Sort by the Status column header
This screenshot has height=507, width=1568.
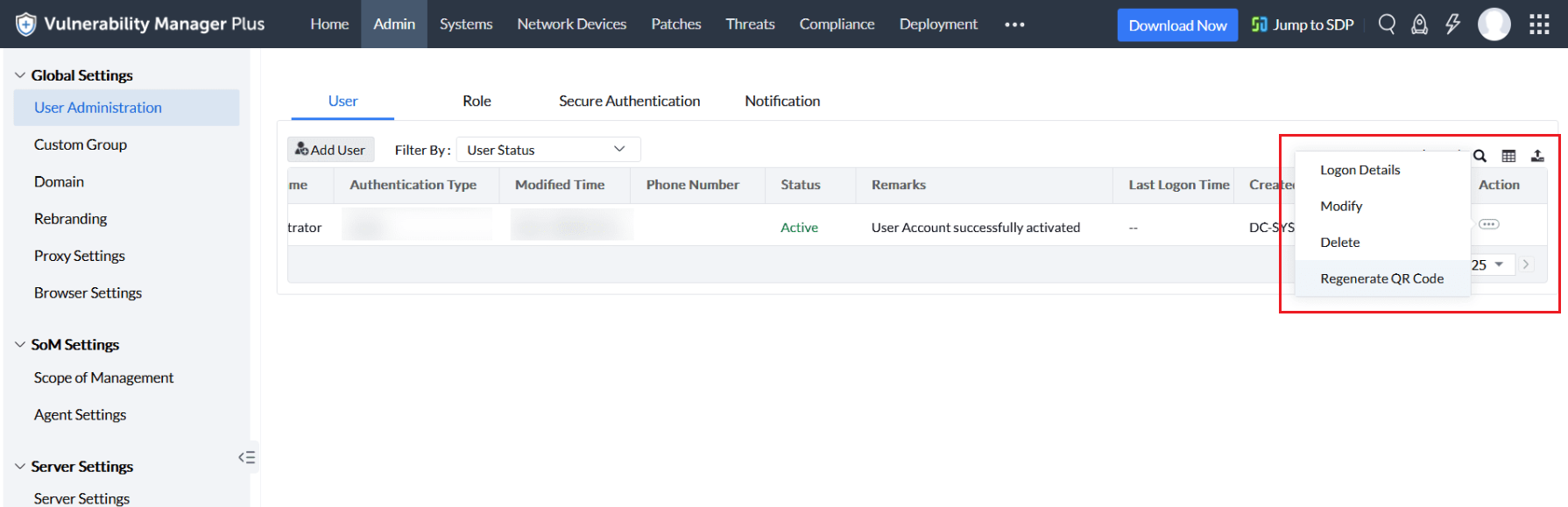coord(801,185)
